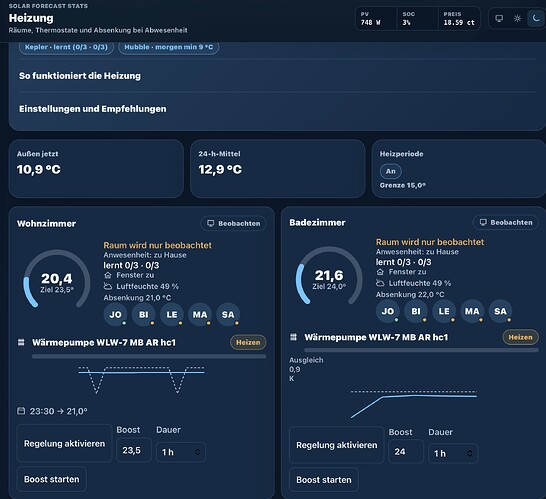Select MA person badge in Wohnzimmer
This screenshot has height=499, width=546.
(200, 314)
